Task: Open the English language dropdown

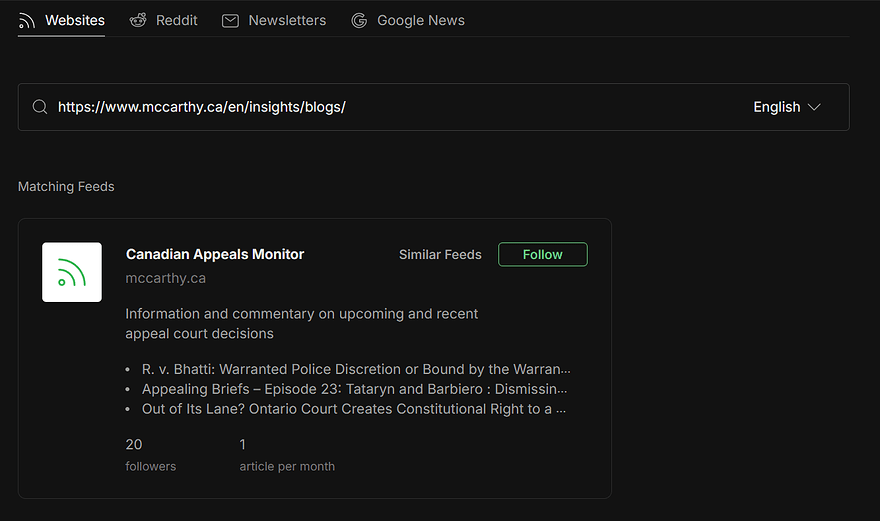Action: click(776, 107)
